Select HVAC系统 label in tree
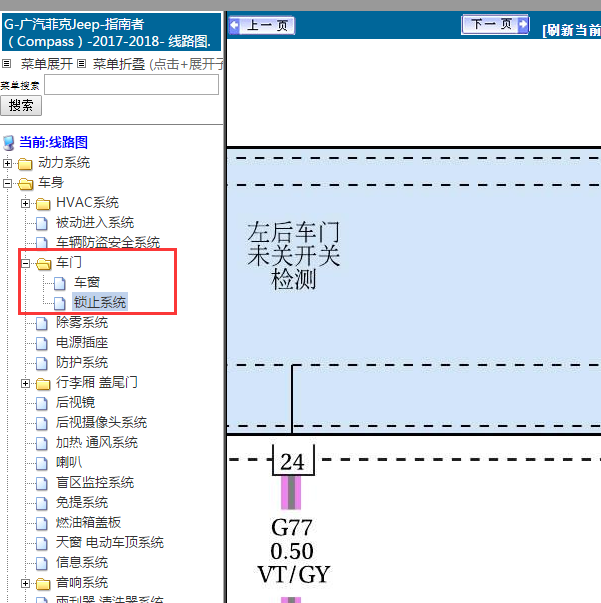 tap(87, 203)
